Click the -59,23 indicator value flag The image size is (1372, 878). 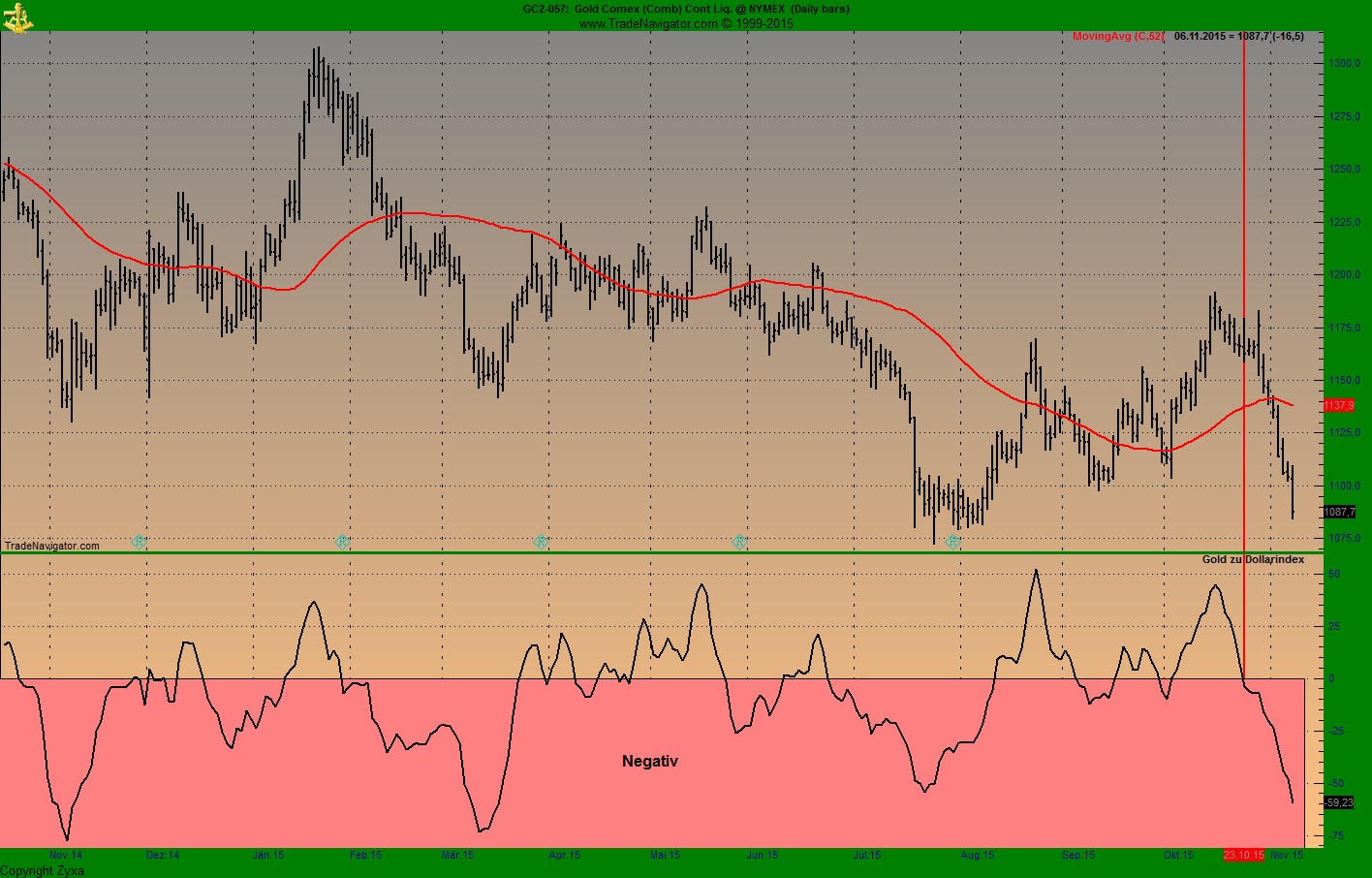(x=1337, y=801)
